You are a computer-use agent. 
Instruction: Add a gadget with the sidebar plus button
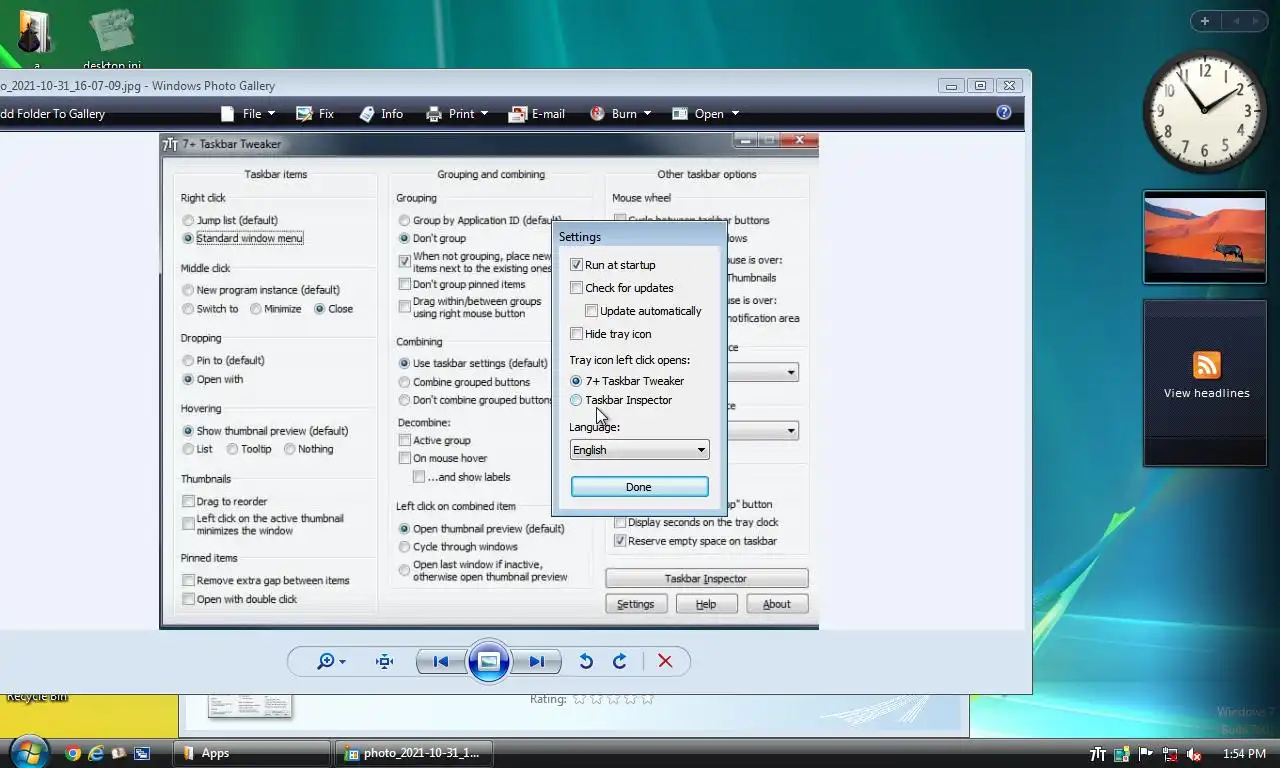coord(1205,21)
